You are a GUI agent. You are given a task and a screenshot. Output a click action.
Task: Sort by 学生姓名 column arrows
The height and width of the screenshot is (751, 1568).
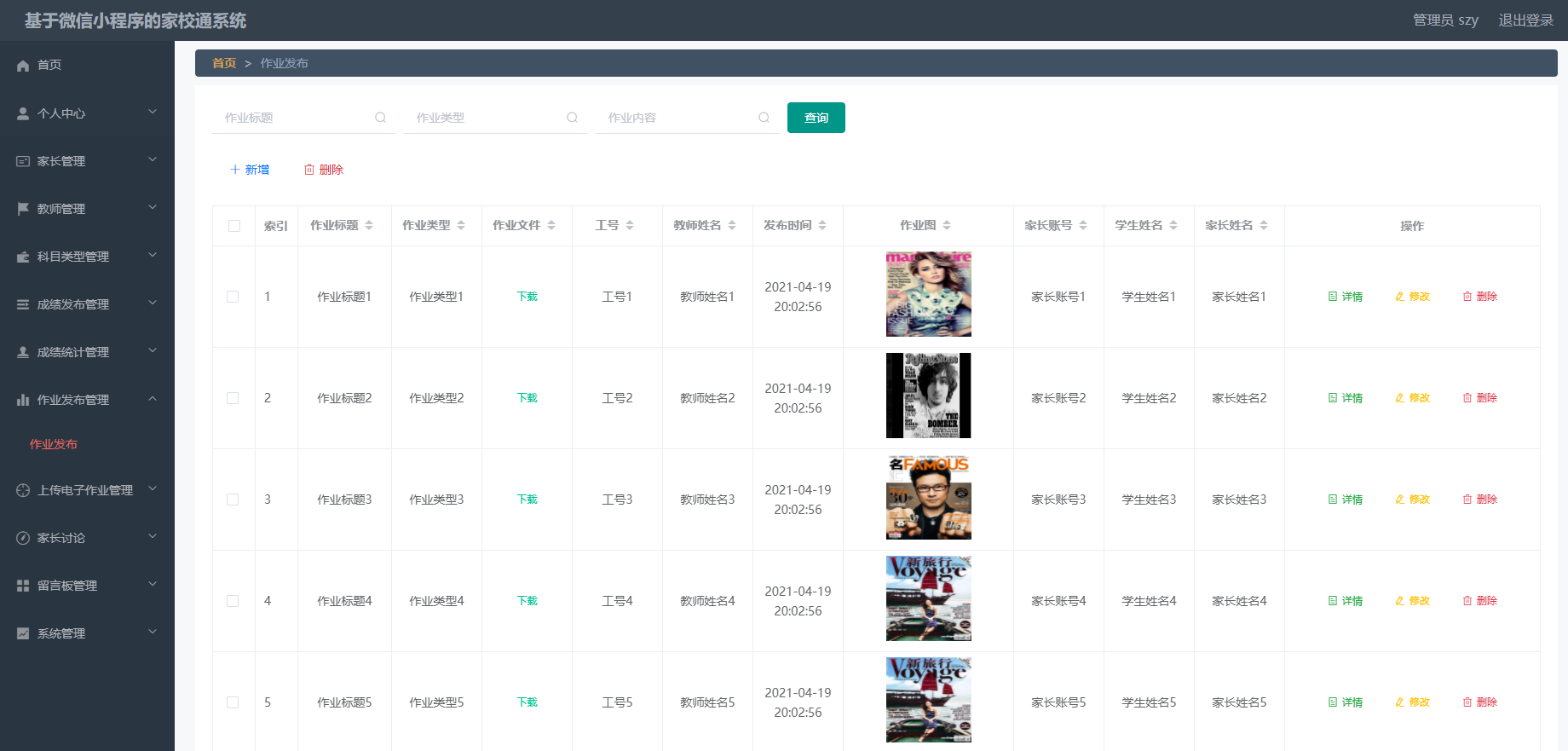pos(1173,225)
